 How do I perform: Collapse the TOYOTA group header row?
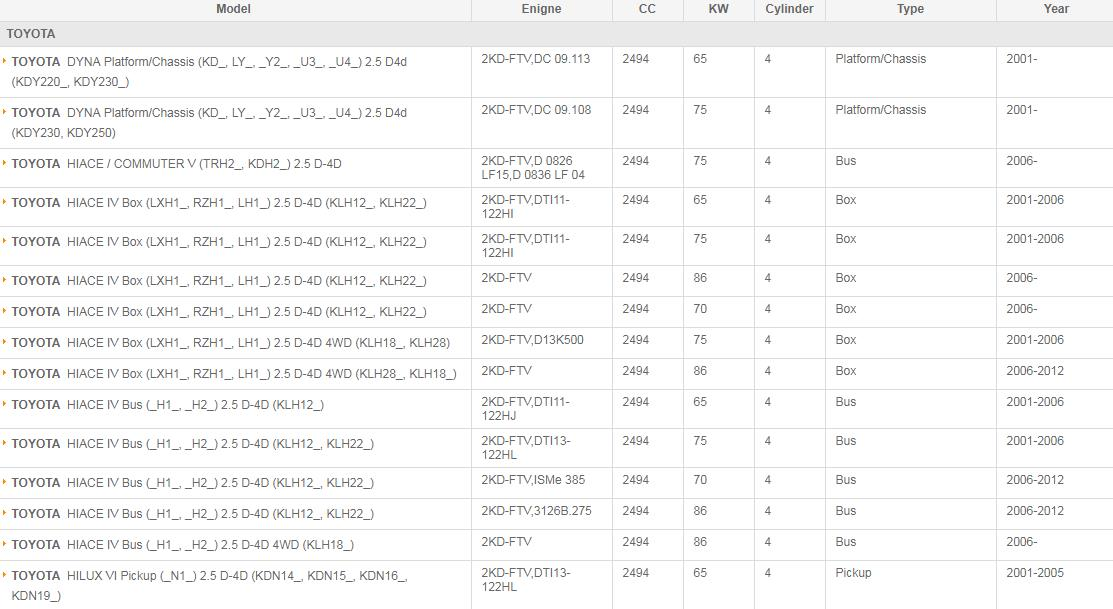click(31, 34)
